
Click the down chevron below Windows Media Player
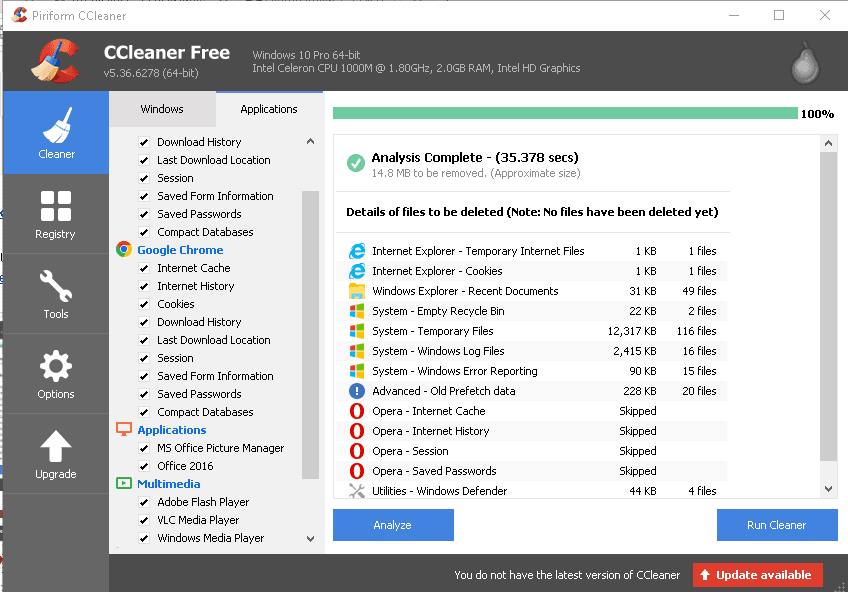tap(310, 538)
